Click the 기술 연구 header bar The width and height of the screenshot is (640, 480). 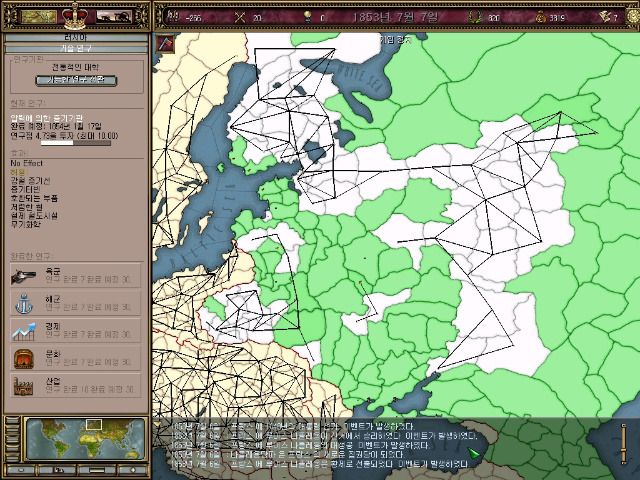click(76, 48)
